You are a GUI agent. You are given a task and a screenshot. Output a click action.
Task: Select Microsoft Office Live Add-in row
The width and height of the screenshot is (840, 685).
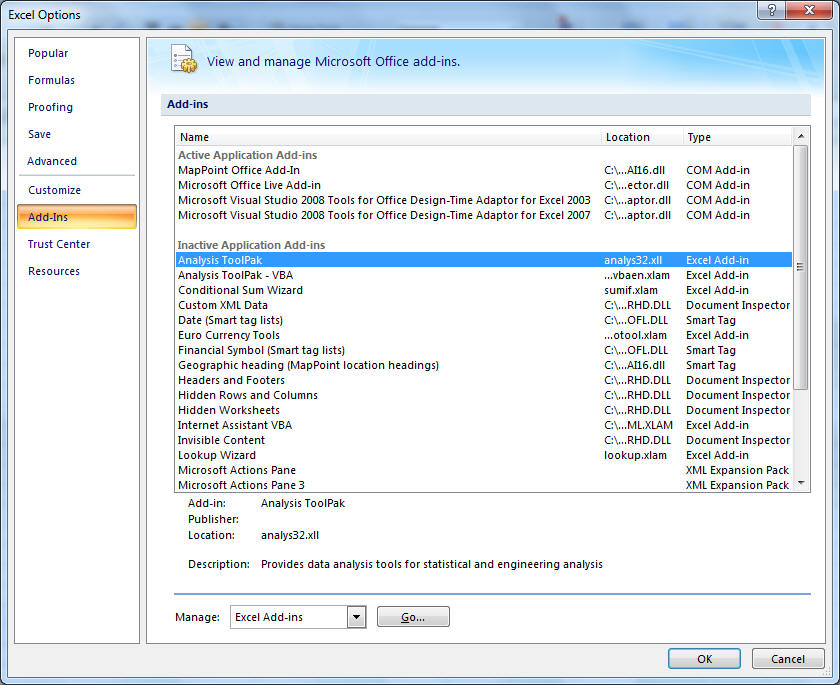(x=484, y=185)
